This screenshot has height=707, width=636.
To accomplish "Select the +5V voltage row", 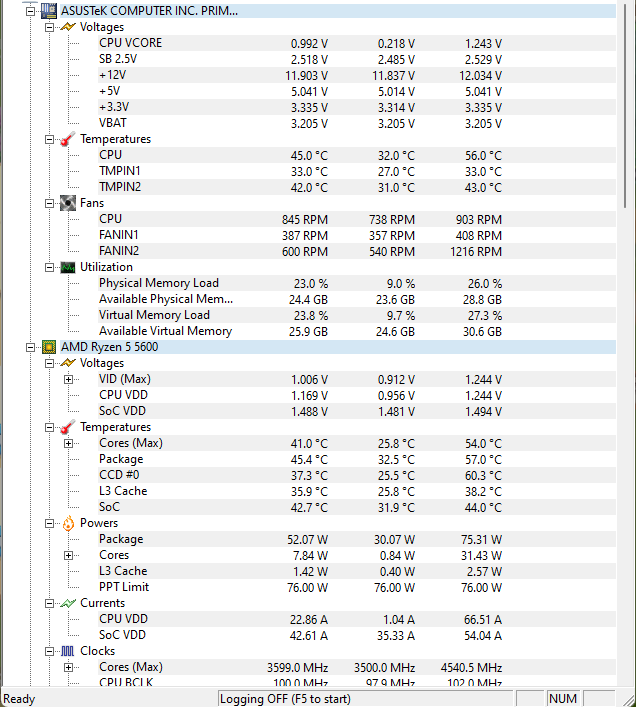I will 356,91.
